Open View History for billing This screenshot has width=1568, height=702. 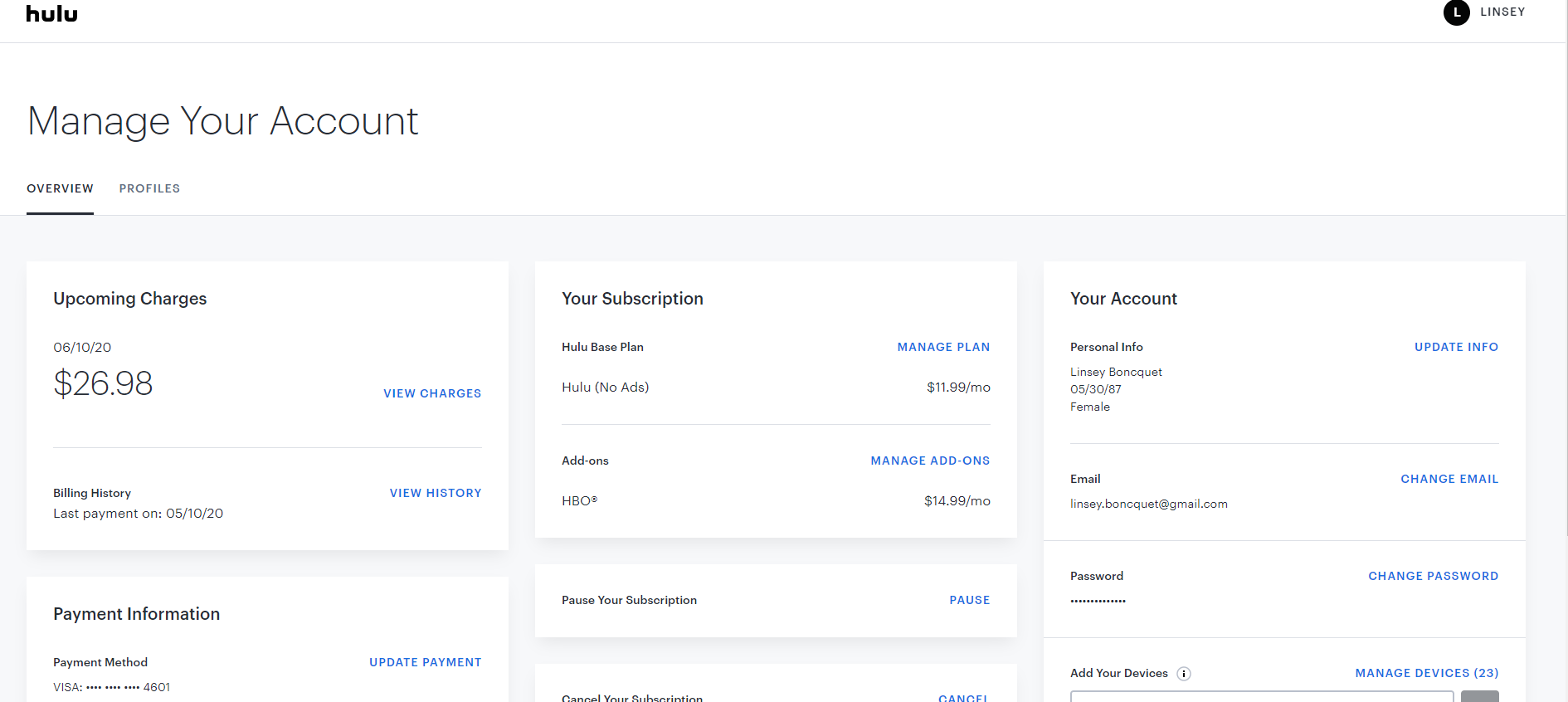click(x=436, y=493)
